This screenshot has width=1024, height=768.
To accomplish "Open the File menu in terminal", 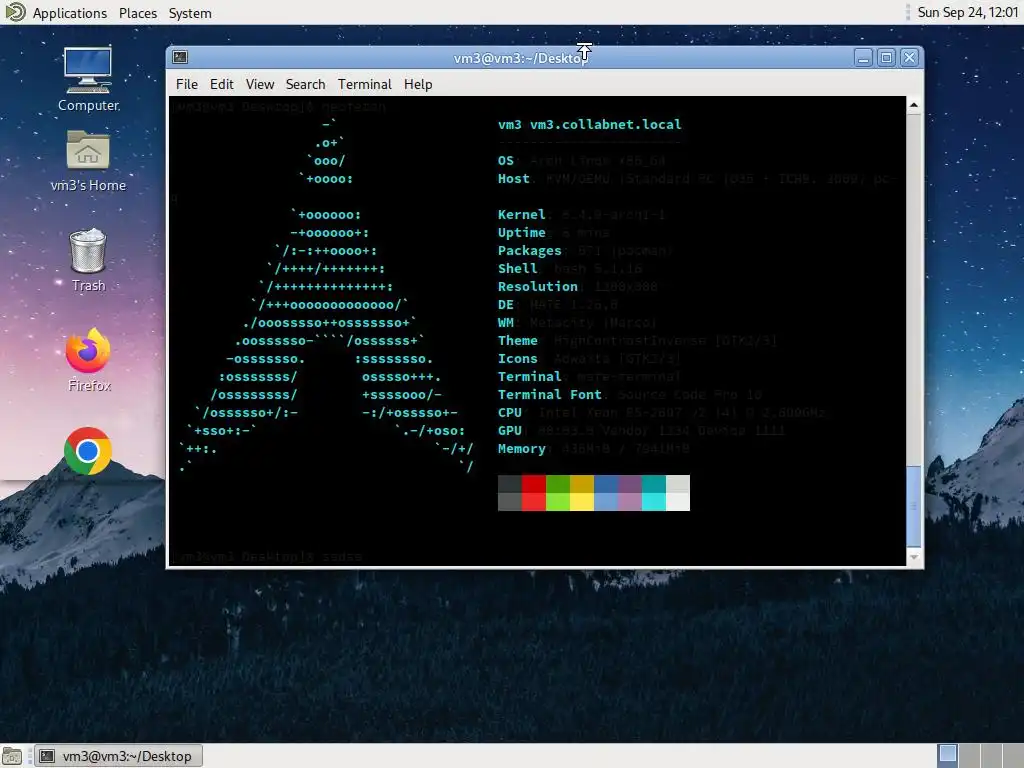I will [187, 84].
